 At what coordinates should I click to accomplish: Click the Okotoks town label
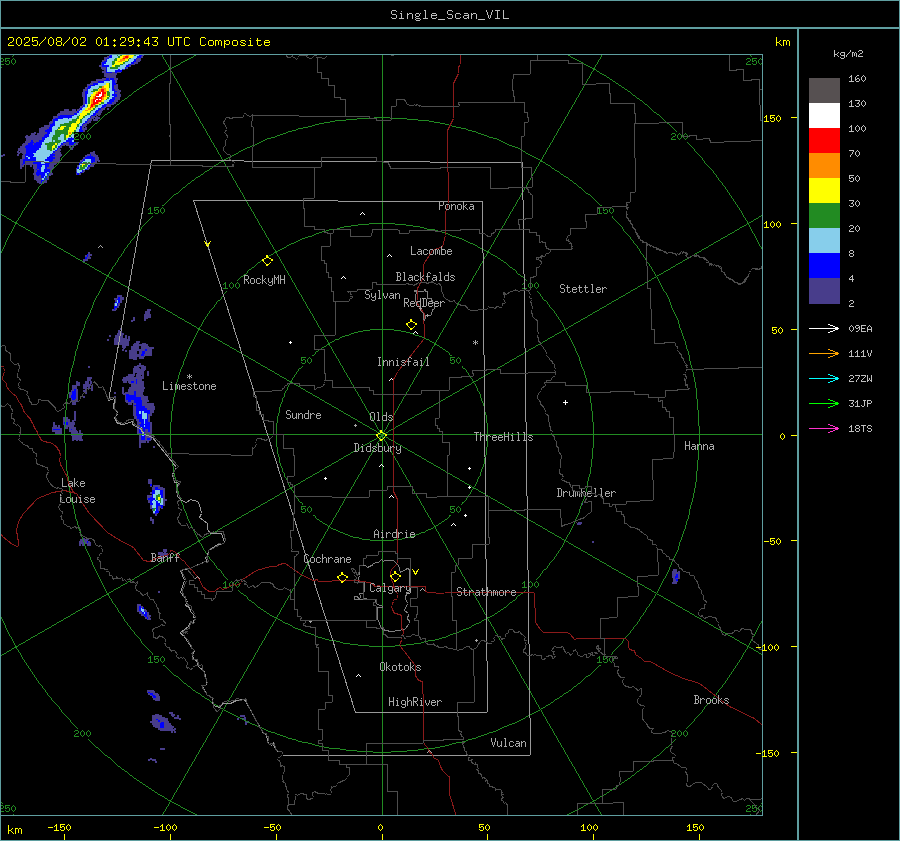coord(400,667)
